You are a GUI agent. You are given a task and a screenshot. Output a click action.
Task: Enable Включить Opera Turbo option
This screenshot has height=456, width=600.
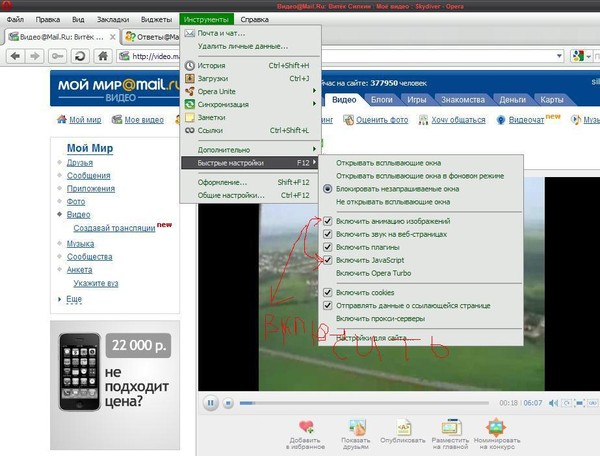[420, 273]
